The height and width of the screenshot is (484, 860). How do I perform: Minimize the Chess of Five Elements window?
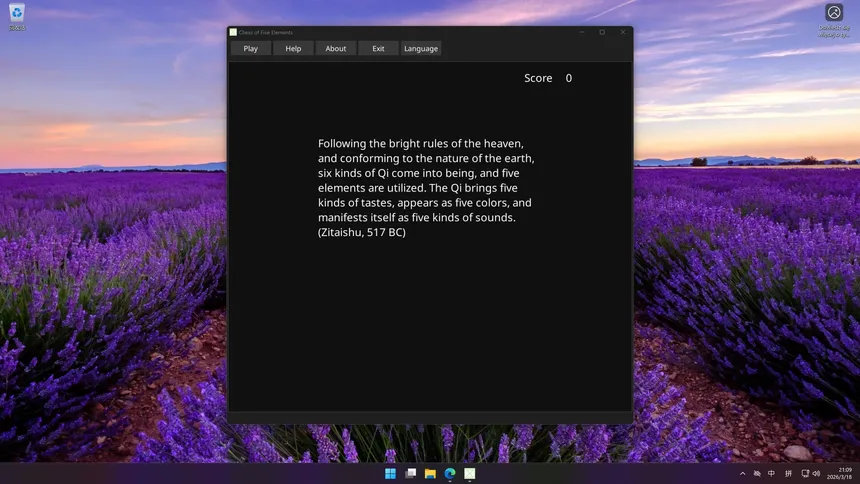tap(582, 32)
